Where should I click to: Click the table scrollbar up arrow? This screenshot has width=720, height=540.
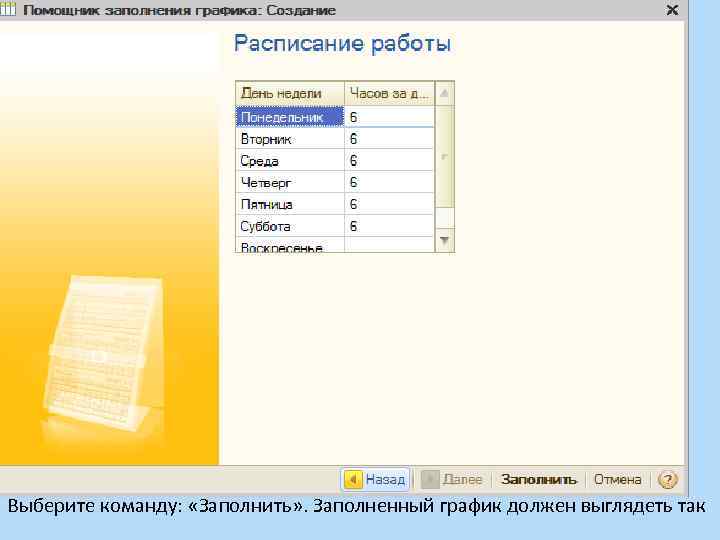444,94
